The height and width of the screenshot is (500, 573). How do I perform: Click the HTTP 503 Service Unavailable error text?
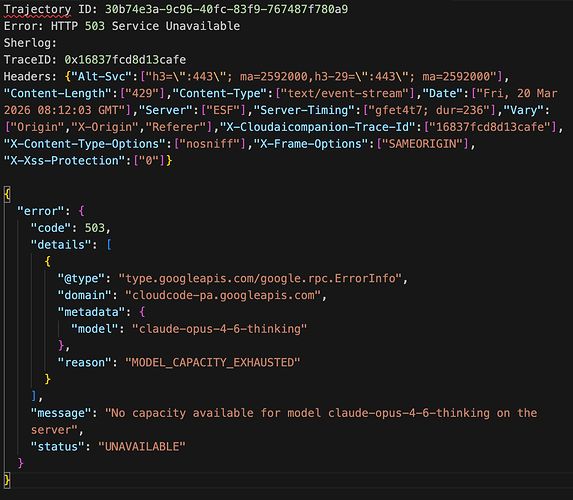(x=145, y=26)
